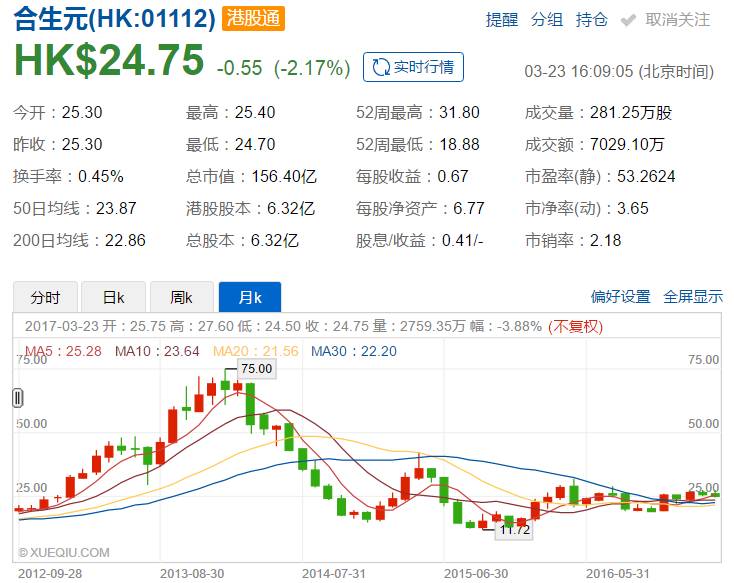Click the 50日均线:23.87 value
734x583 pixels.
click(116, 208)
